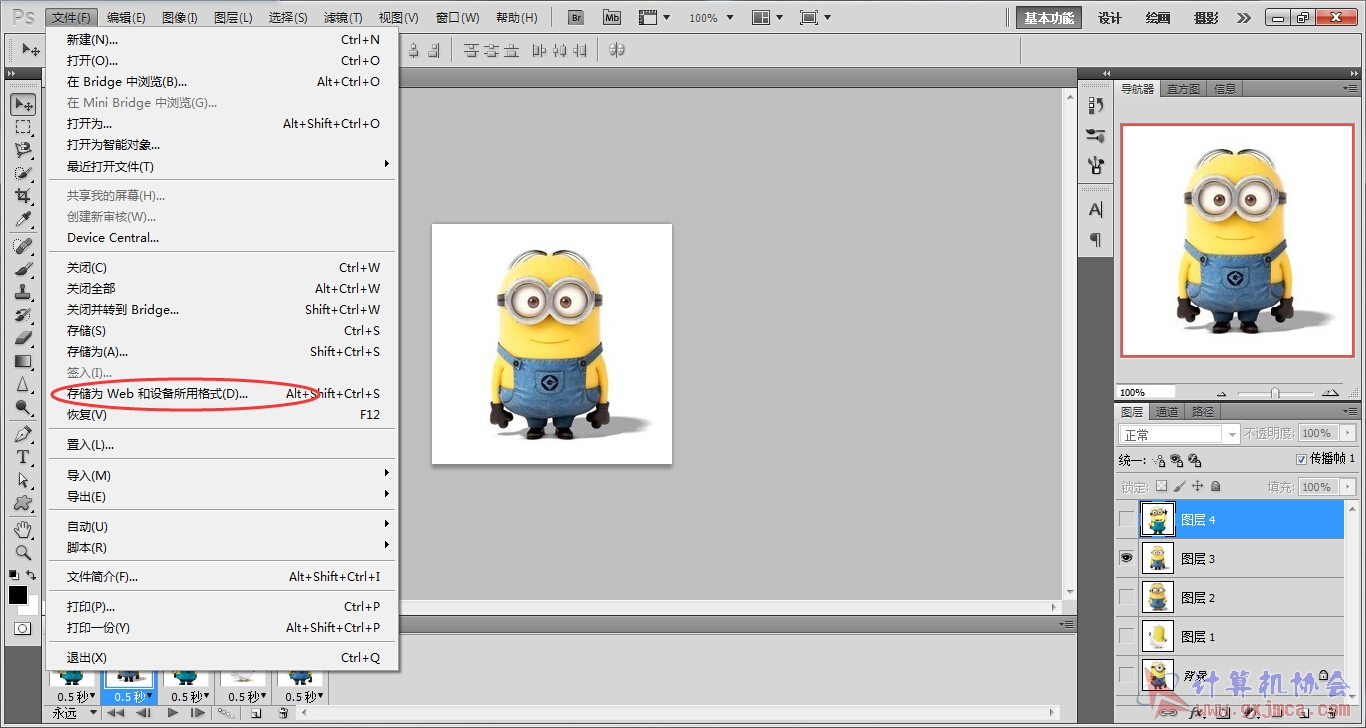Launch Mini Bridge with Mb icon
Viewport: 1366px width, 728px height.
click(611, 18)
